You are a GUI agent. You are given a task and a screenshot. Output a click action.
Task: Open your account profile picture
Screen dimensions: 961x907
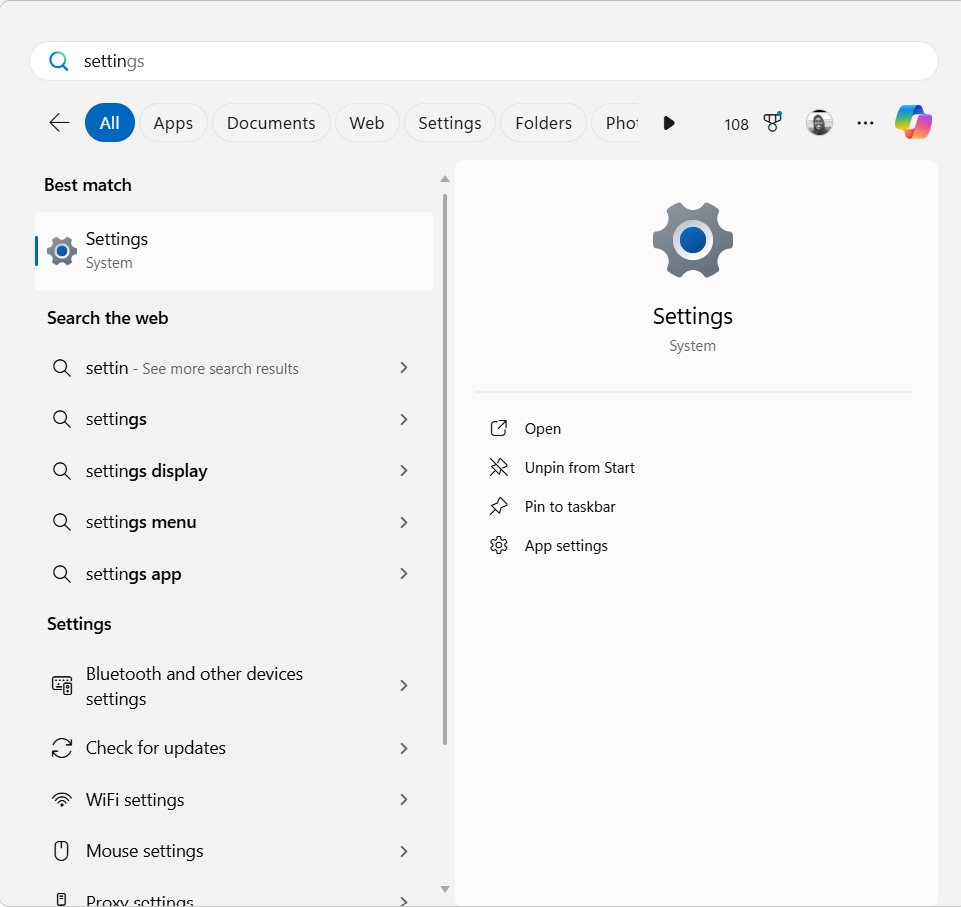[x=819, y=122]
